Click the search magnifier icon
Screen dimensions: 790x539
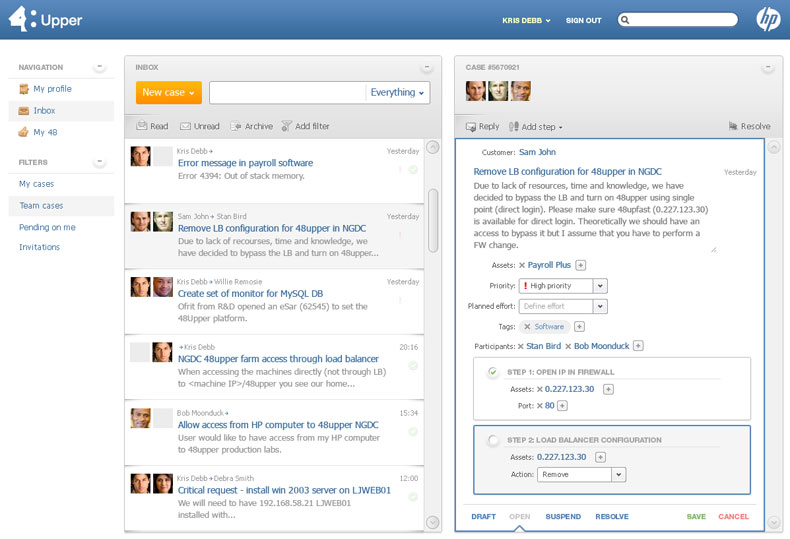pyautogui.click(x=625, y=20)
